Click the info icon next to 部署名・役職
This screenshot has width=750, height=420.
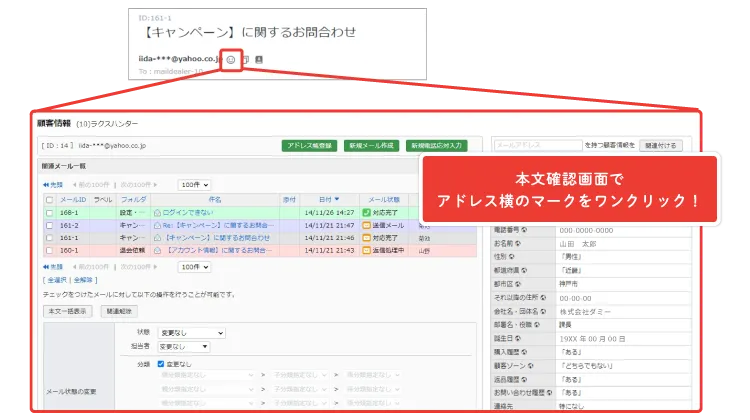(537, 325)
